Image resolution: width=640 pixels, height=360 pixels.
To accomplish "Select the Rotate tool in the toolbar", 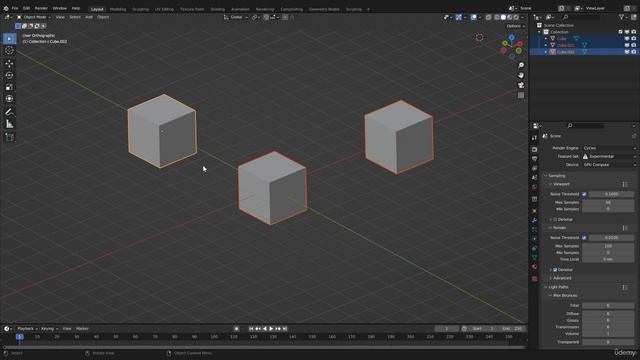I will 9,75.
